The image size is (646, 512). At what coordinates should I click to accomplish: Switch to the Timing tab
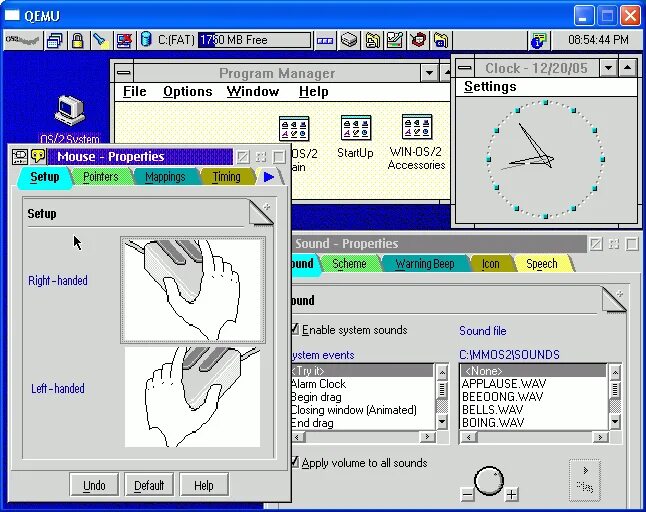[x=226, y=177]
